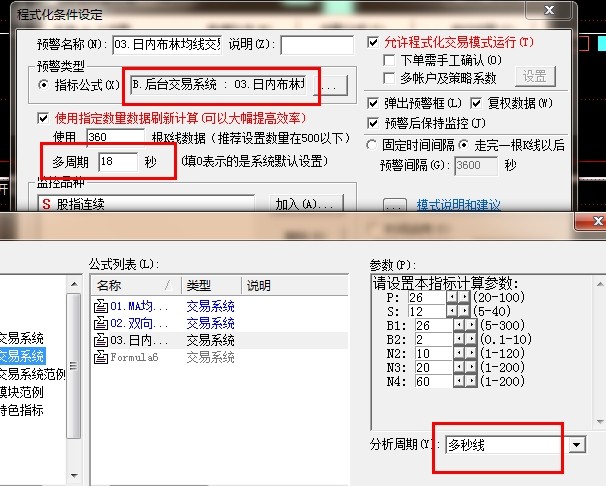Decrease parameter N2 with left stepper arrow

pyautogui.click(x=460, y=353)
